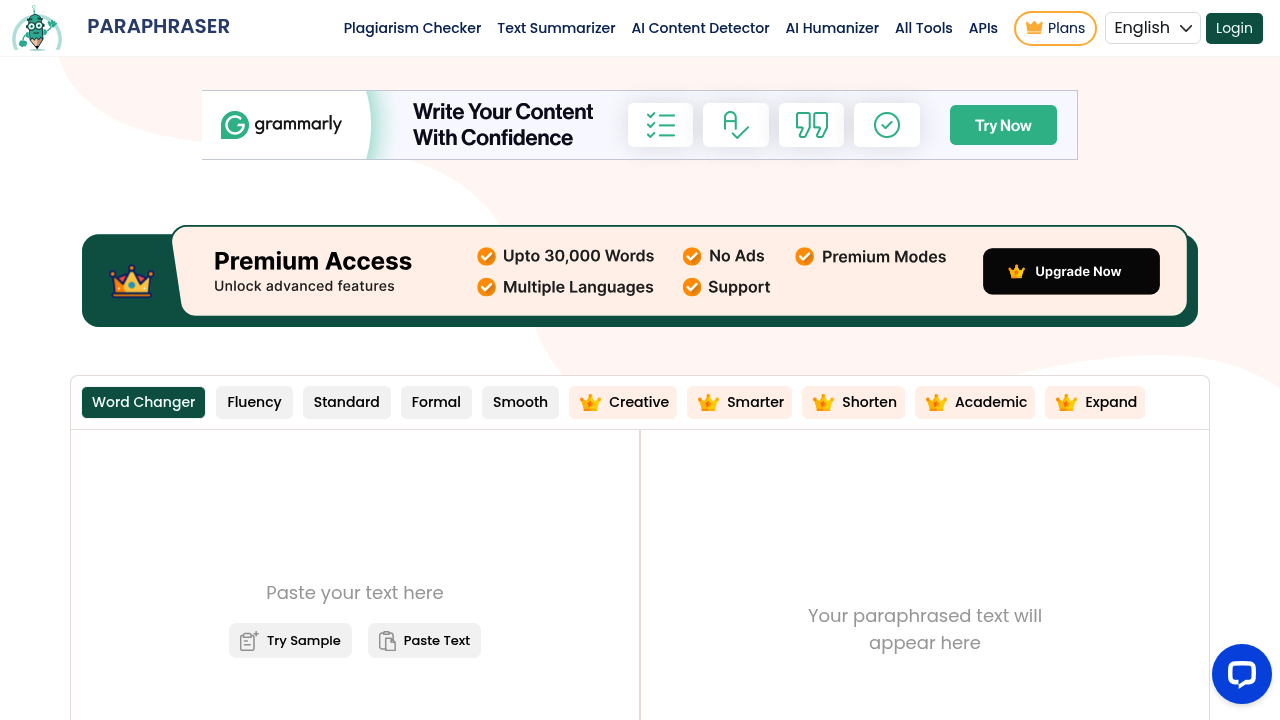Open the live chat bubble
This screenshot has width=1280, height=720.
coord(1242,674)
